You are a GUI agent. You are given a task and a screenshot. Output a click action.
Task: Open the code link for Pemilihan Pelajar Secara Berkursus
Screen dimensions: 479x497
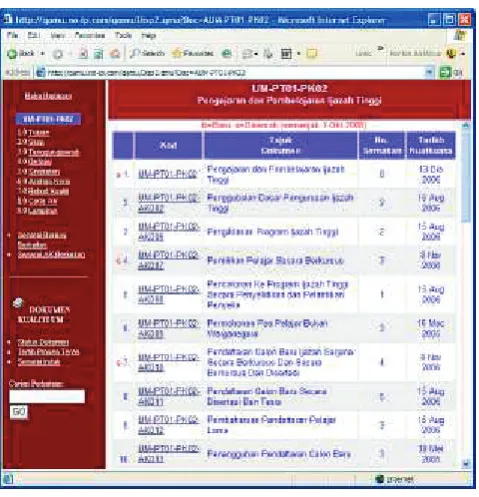point(169,260)
